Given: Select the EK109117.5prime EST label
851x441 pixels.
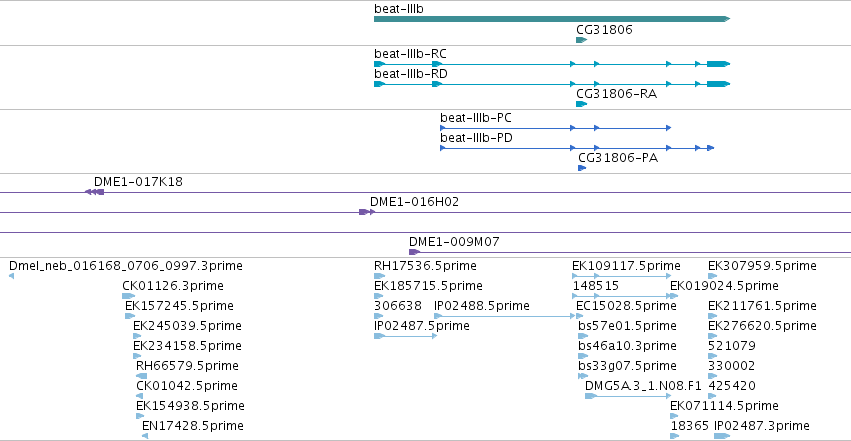Looking at the screenshot, I should [x=626, y=266].
